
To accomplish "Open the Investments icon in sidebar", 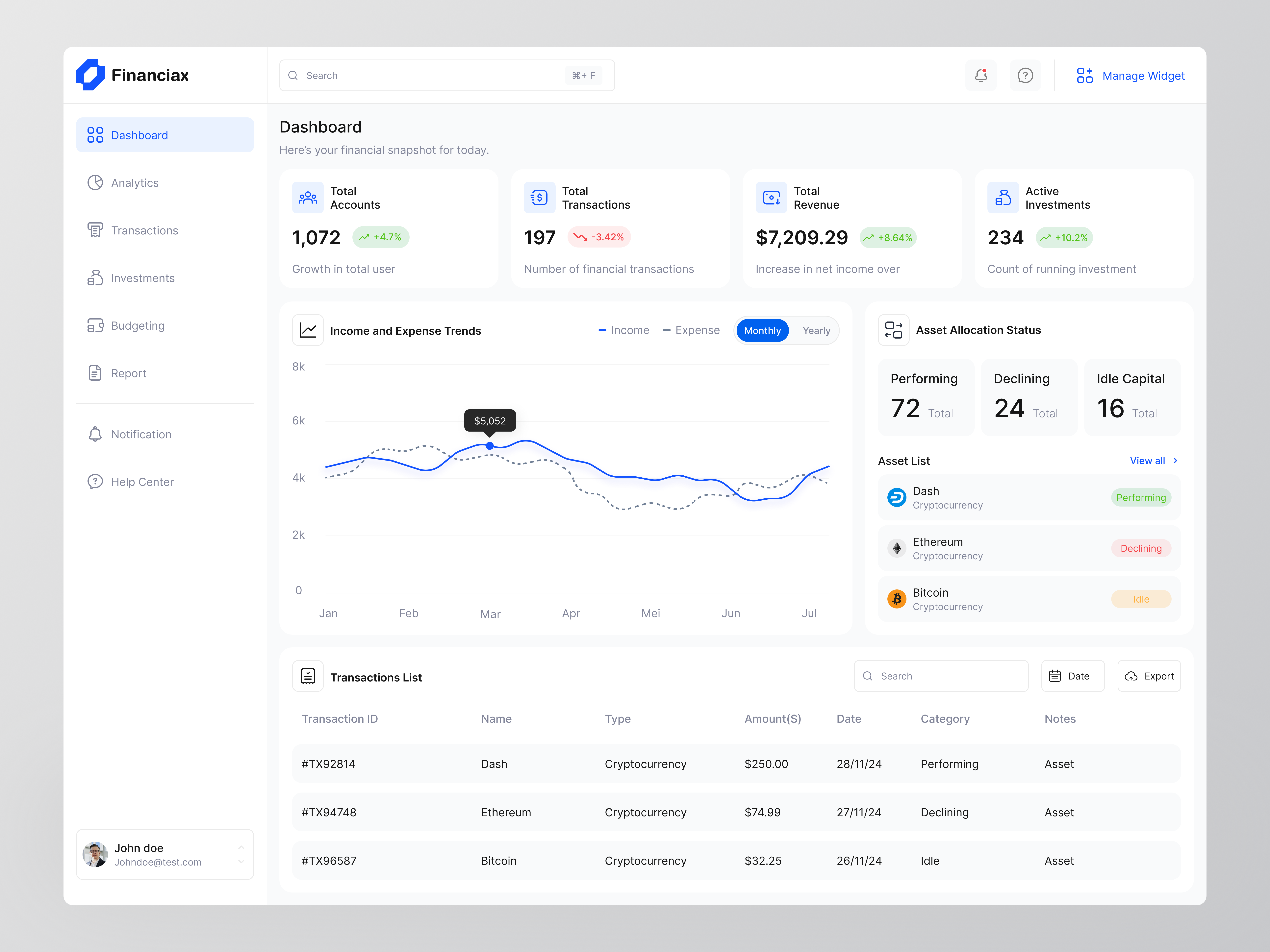I will click(95, 278).
